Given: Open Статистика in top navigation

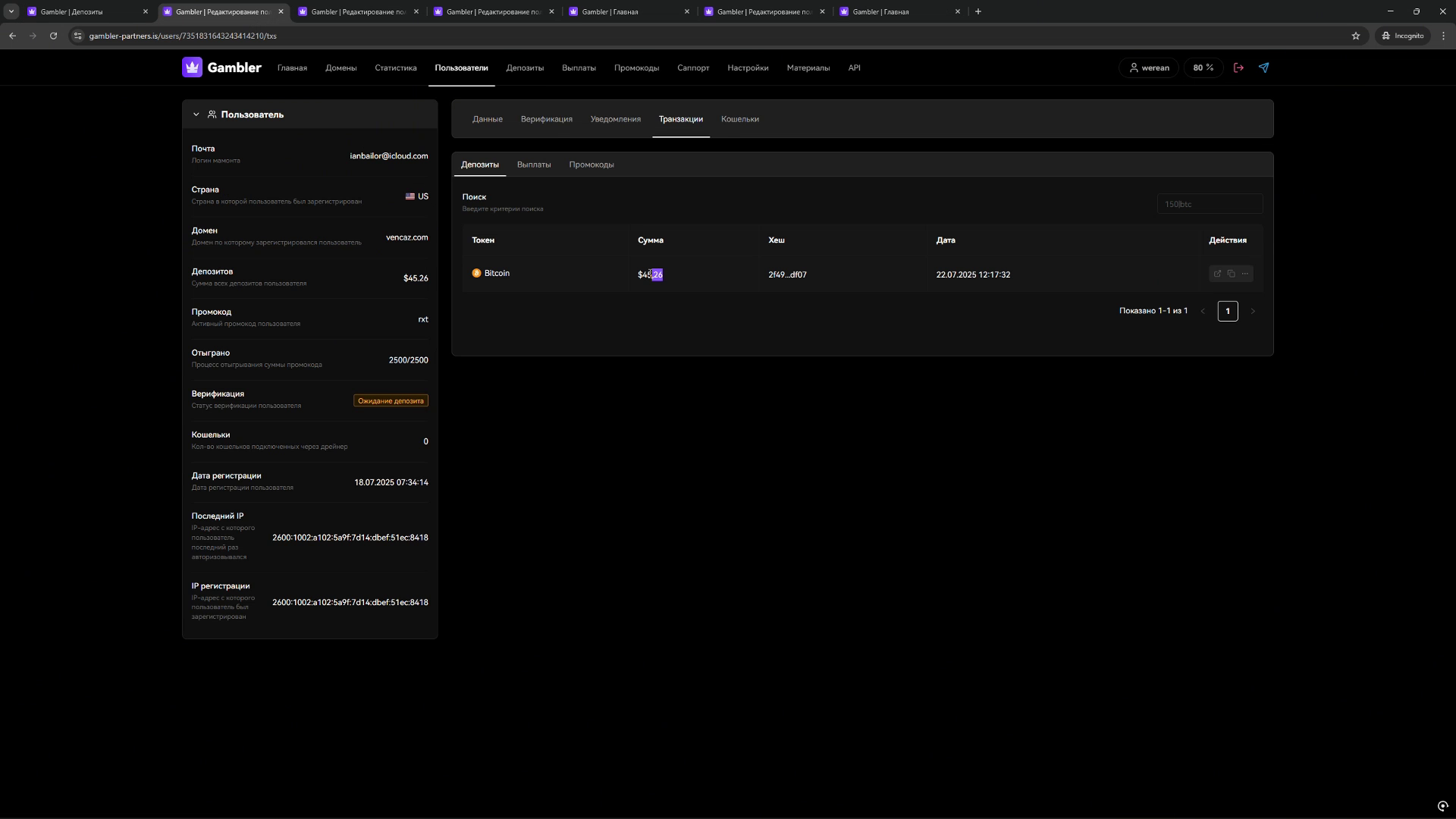Looking at the screenshot, I should point(395,67).
